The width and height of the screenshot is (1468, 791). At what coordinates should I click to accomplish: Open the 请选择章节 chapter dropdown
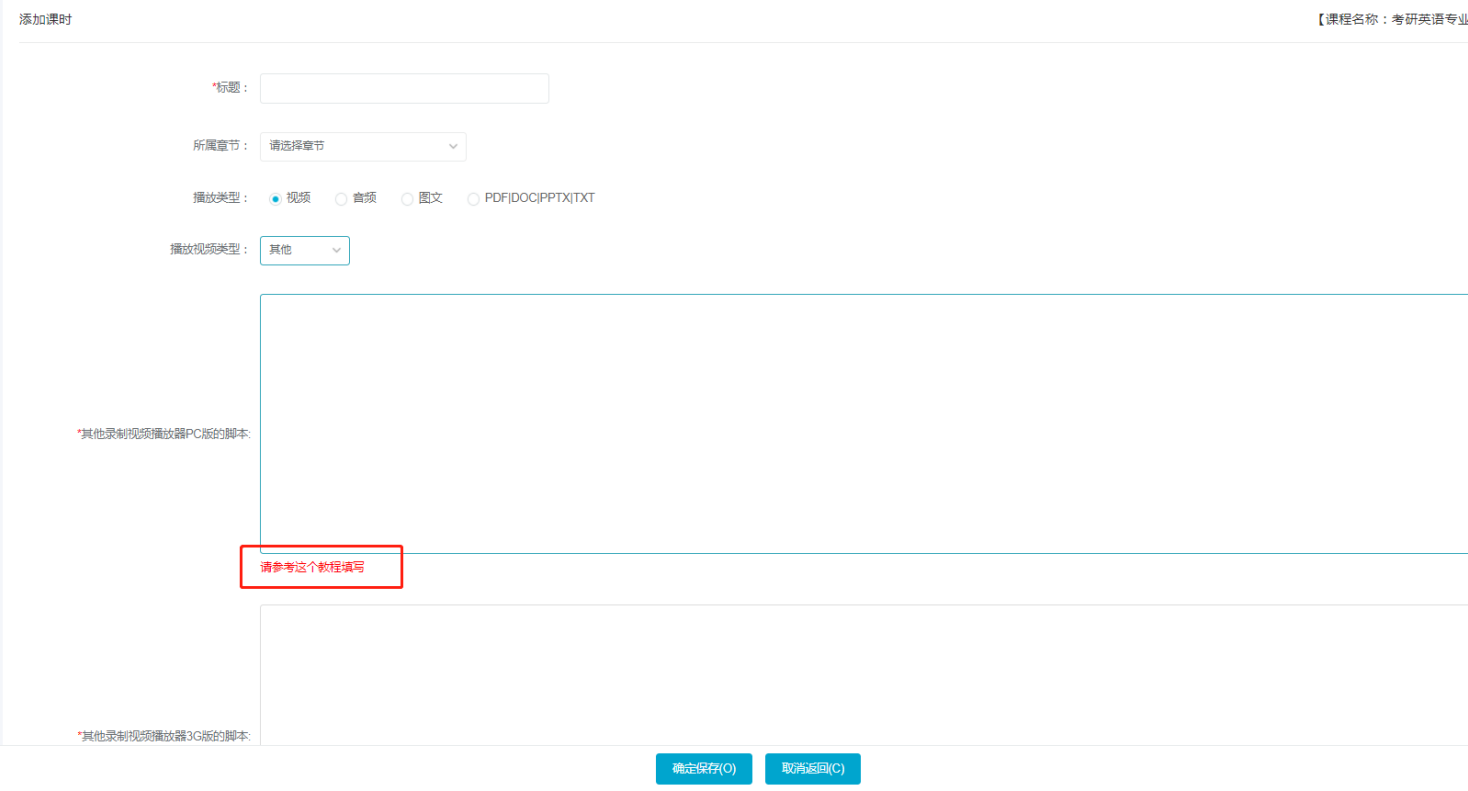tap(362, 146)
